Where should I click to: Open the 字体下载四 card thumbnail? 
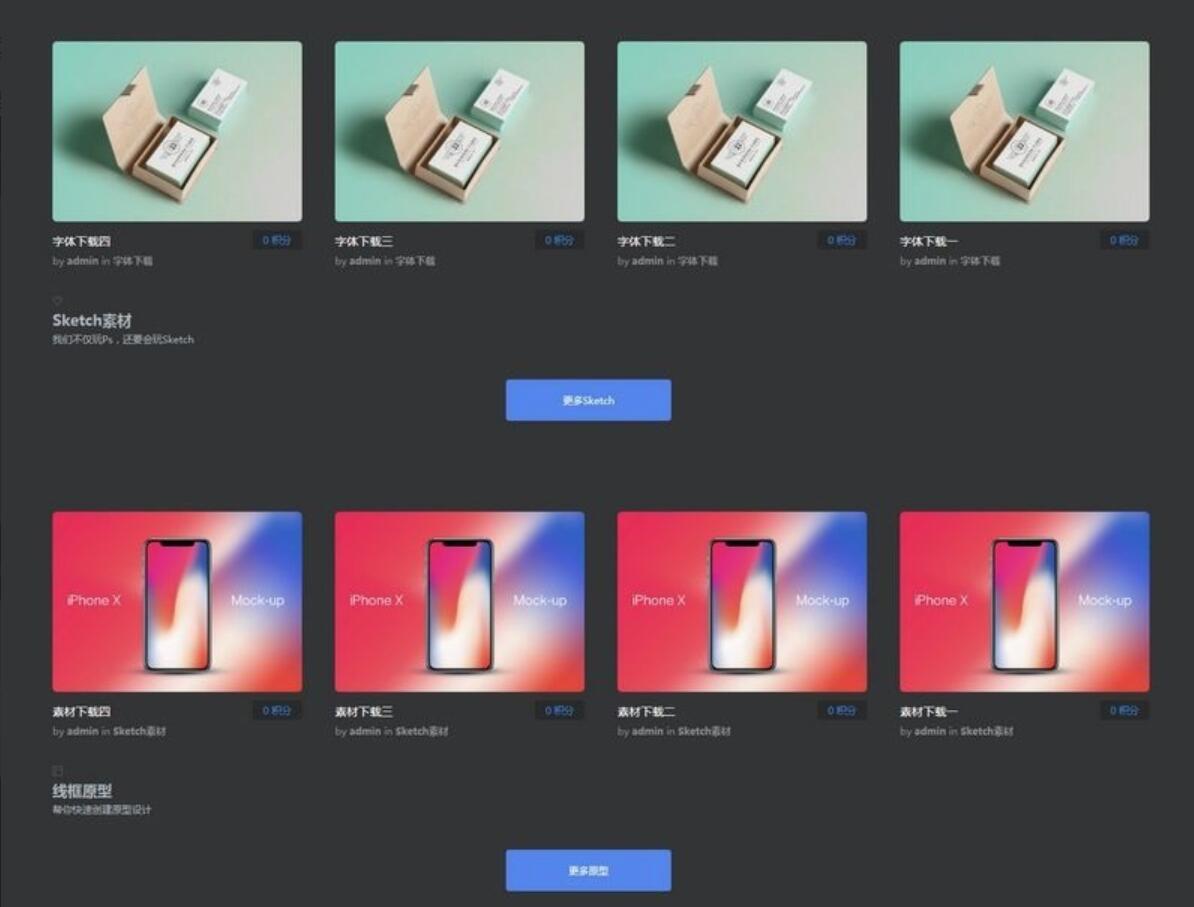pyautogui.click(x=177, y=131)
